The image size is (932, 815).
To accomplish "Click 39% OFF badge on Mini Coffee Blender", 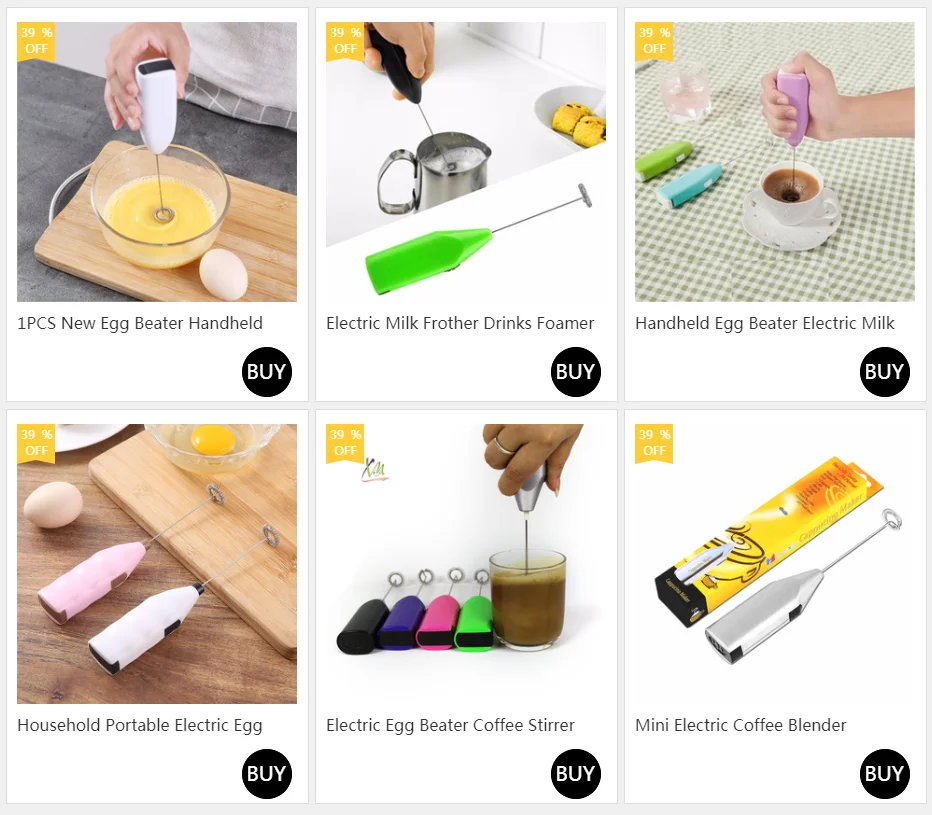I will [654, 443].
